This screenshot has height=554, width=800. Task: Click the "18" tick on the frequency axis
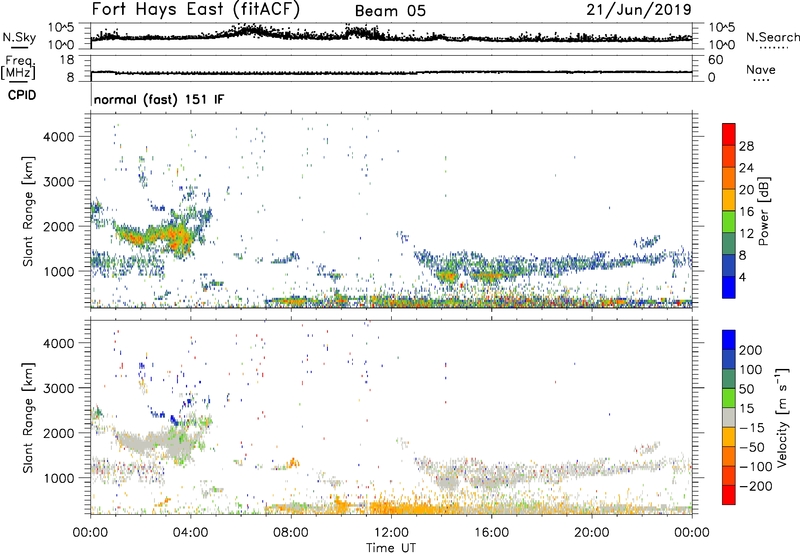pos(67,60)
